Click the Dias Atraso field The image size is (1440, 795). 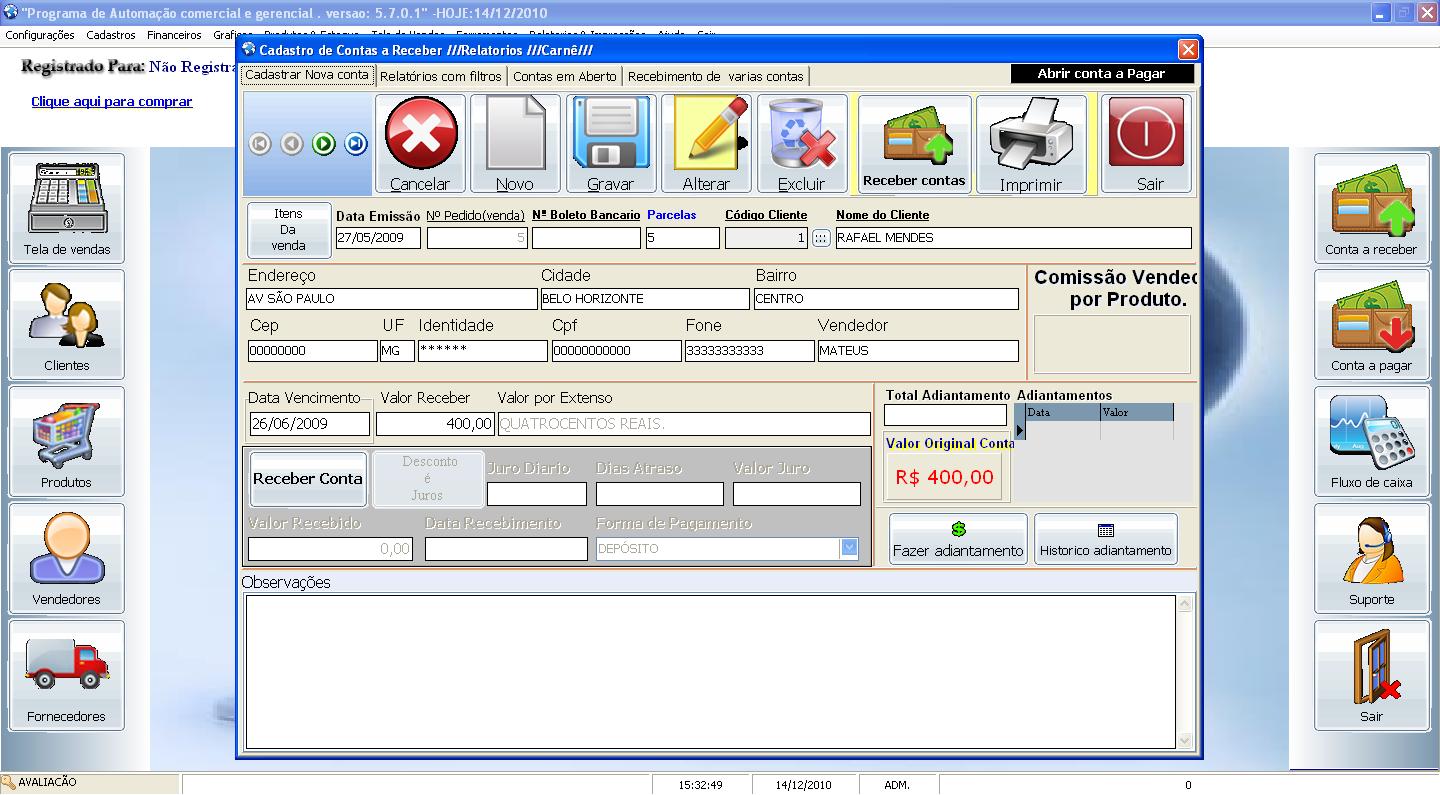(x=660, y=494)
